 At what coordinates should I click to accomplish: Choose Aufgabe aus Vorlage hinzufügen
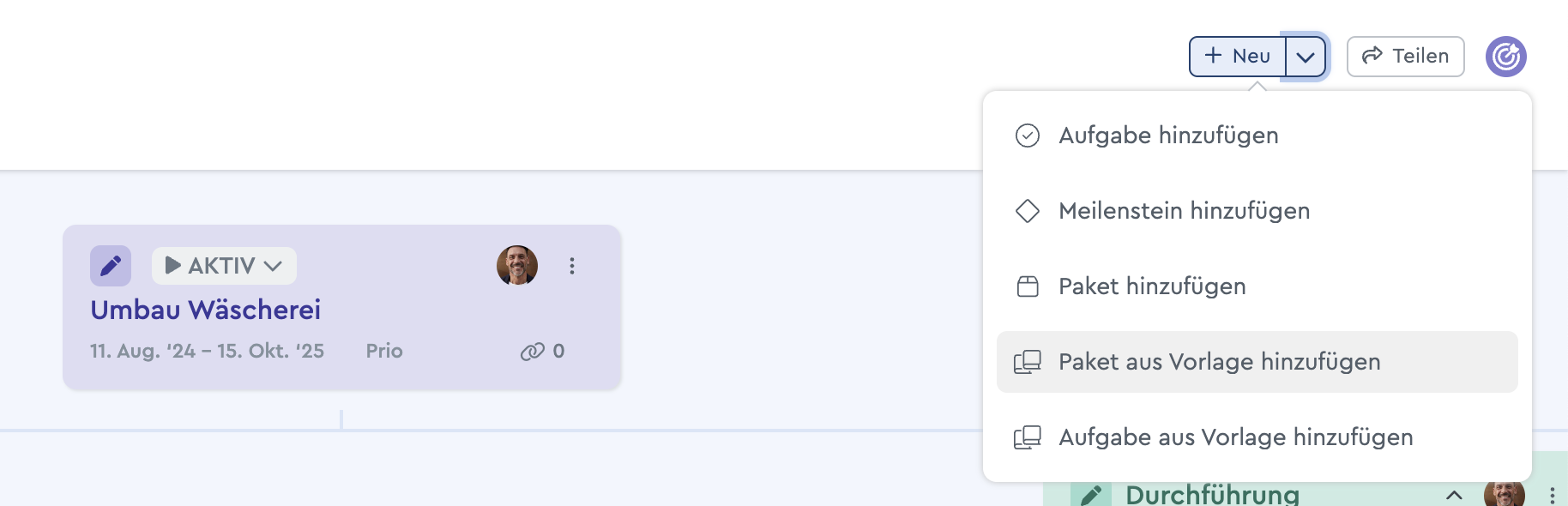pyautogui.click(x=1235, y=437)
